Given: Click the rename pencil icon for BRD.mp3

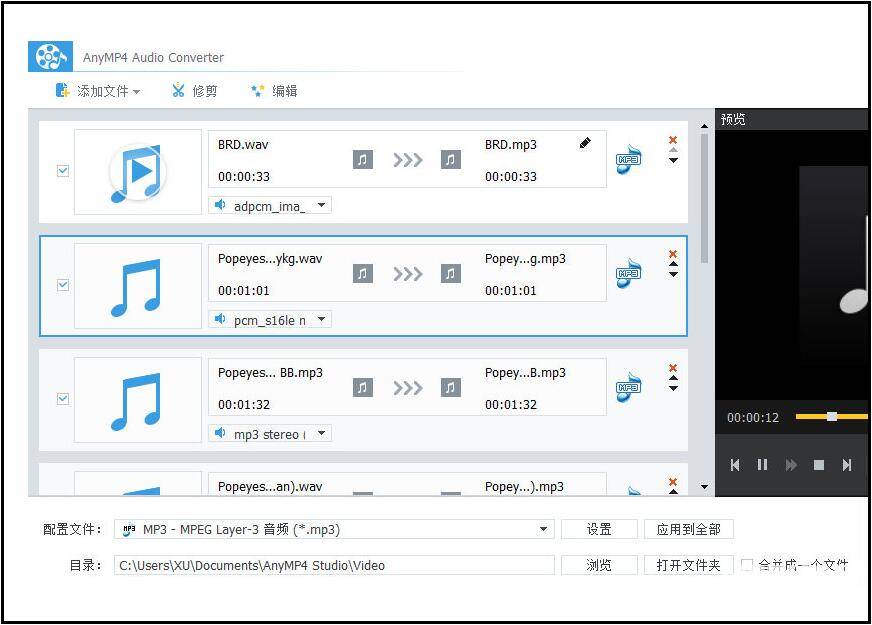Looking at the screenshot, I should click(584, 143).
